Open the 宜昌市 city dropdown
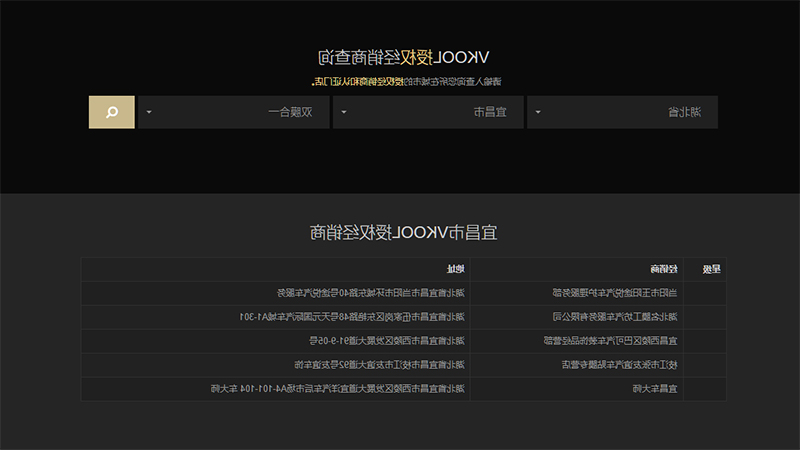Image resolution: width=800 pixels, height=450 pixels. [x=428, y=112]
